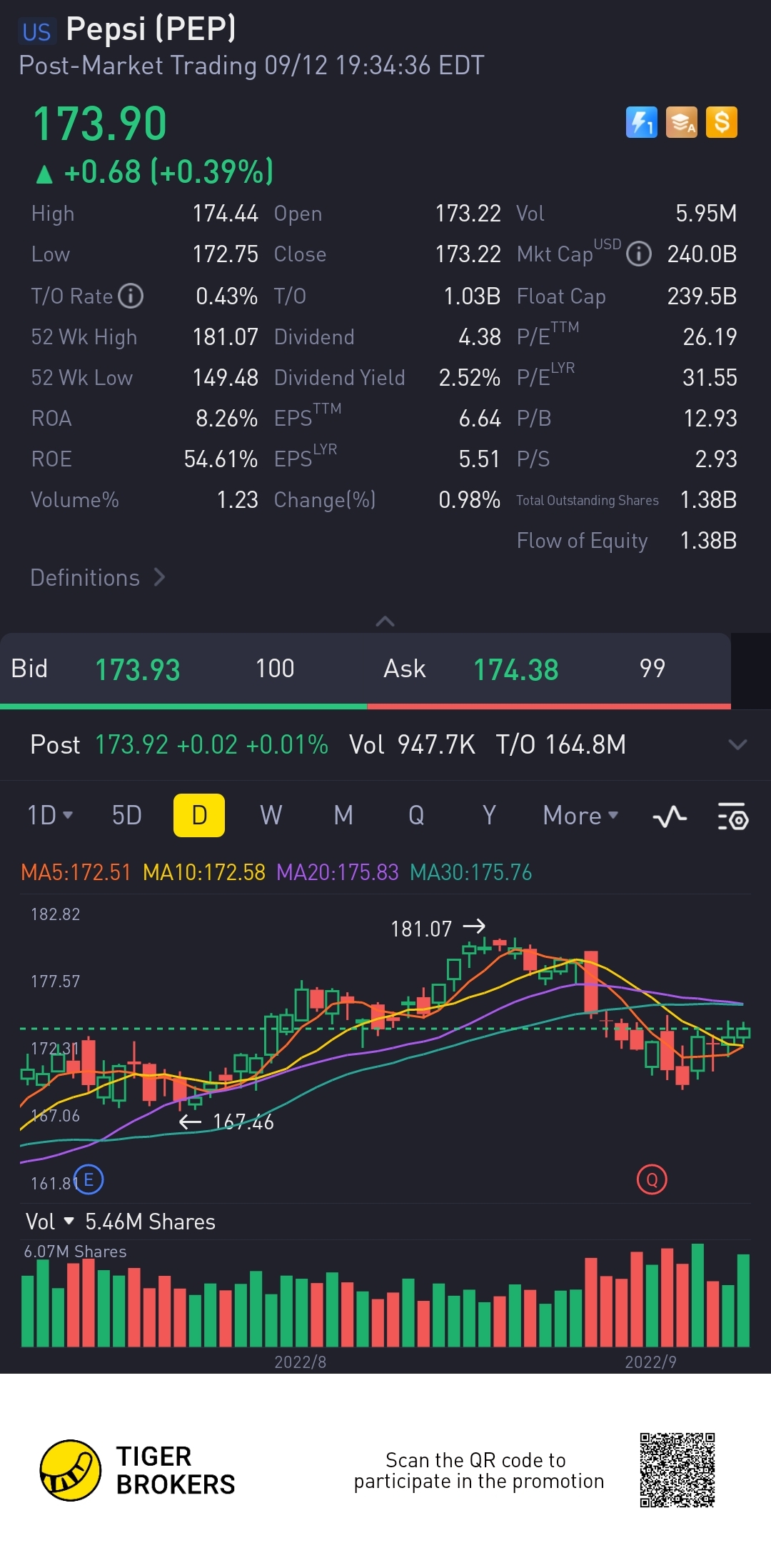Select the Y yearly chart tab
Image resolution: width=771 pixels, height=1568 pixels.
point(489,815)
